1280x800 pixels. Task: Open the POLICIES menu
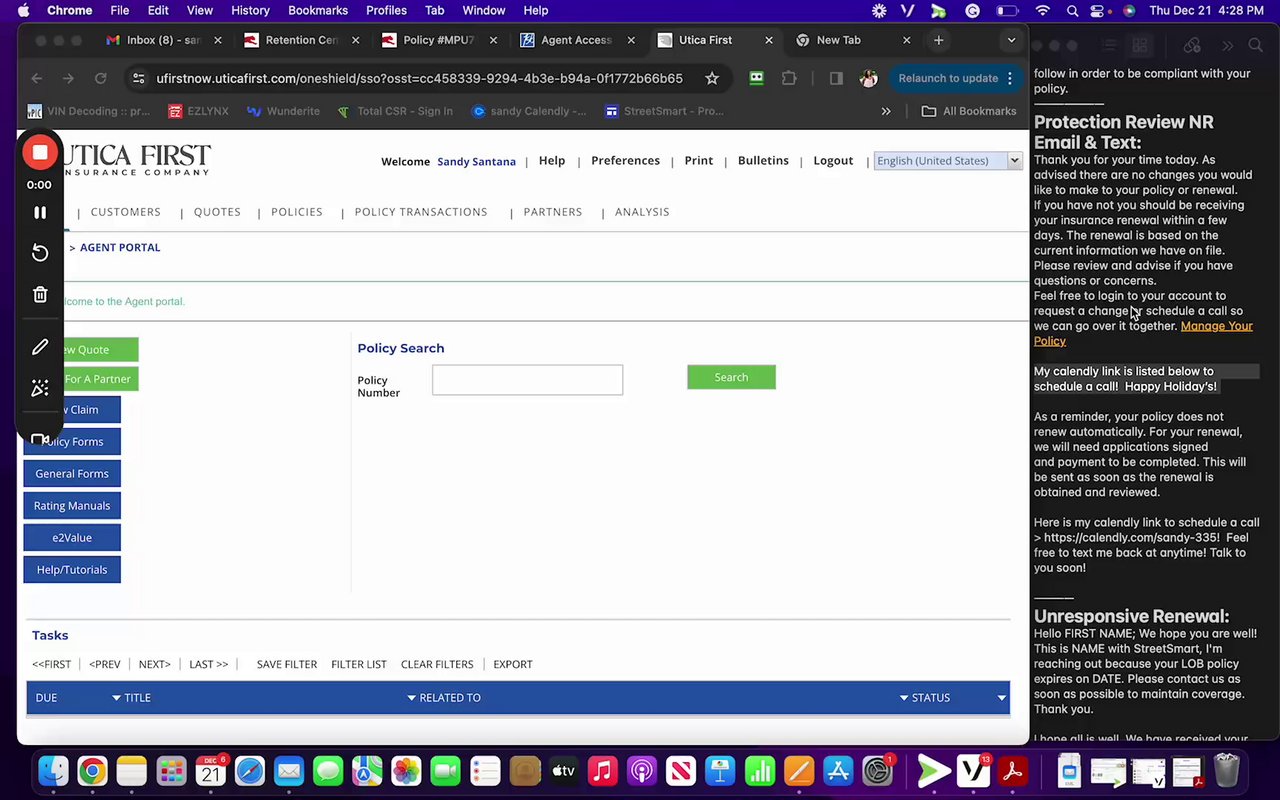pos(297,212)
